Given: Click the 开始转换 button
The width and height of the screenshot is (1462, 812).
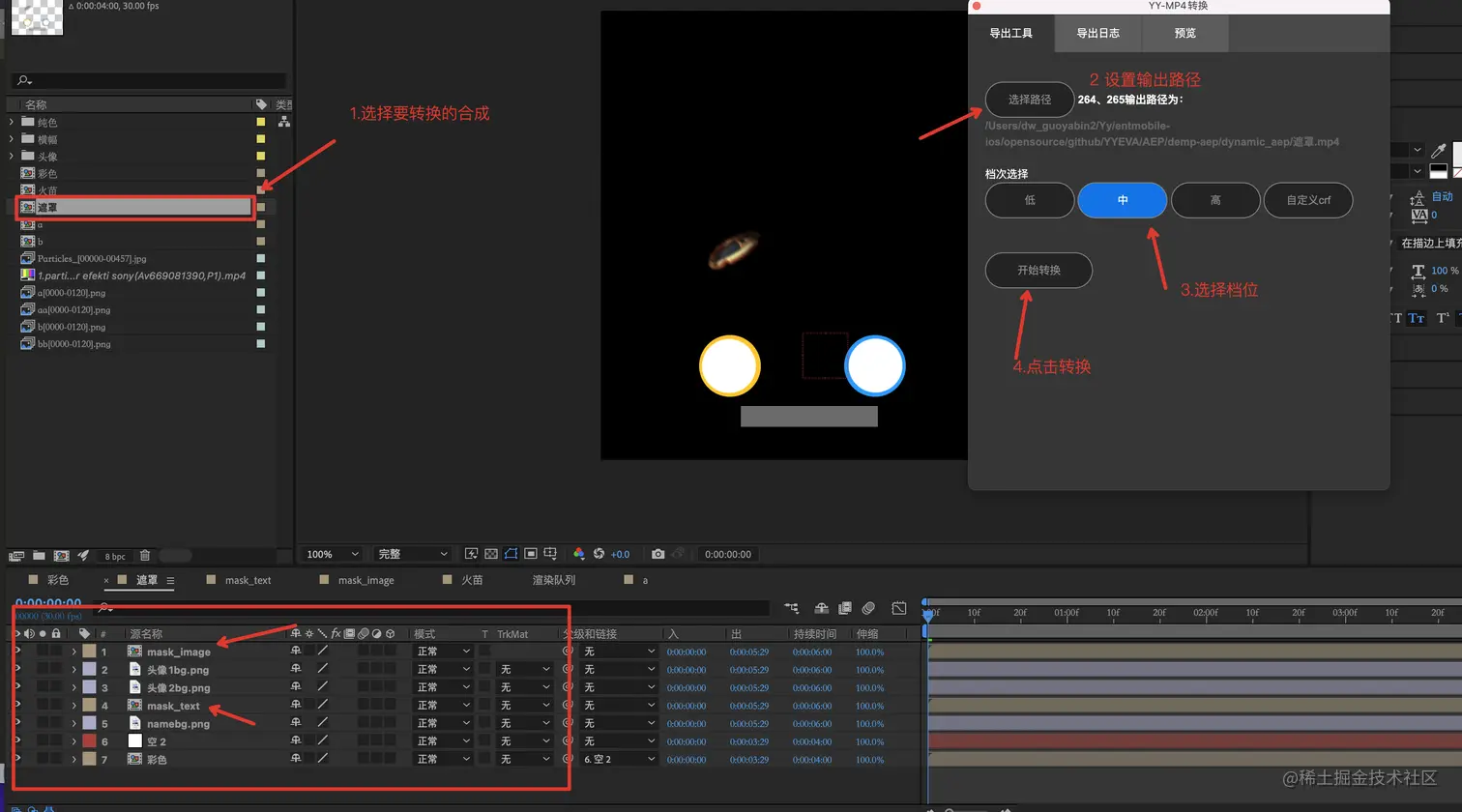Looking at the screenshot, I should tap(1038, 271).
